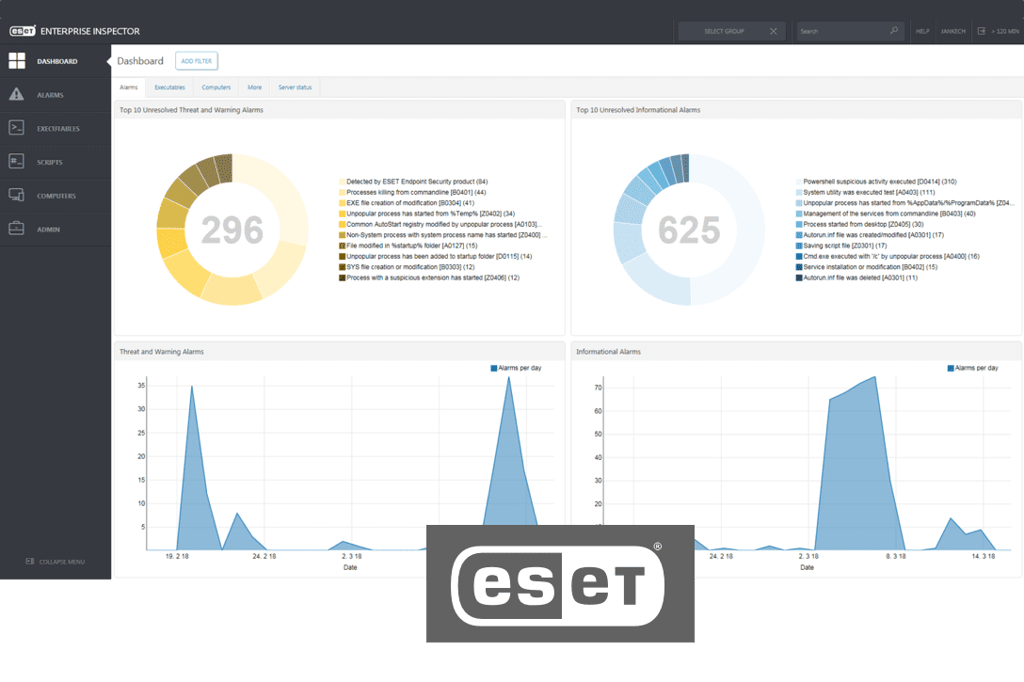Click the Add Filter button
Screen dimensions: 1024x682
197,61
